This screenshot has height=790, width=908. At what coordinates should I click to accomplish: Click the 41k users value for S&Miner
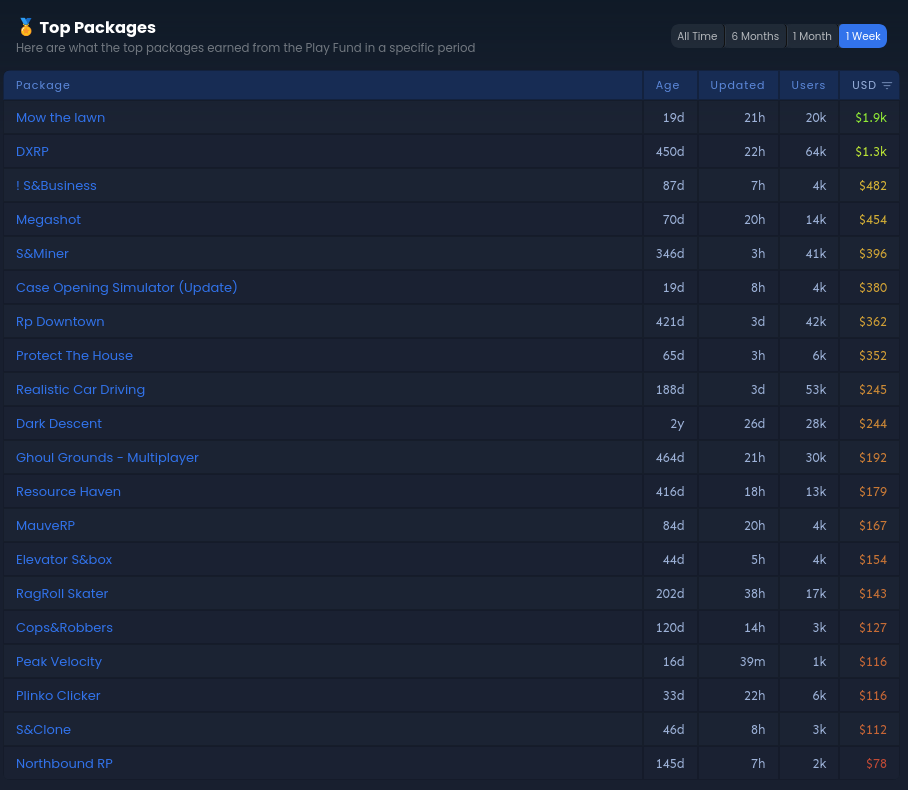(815, 254)
